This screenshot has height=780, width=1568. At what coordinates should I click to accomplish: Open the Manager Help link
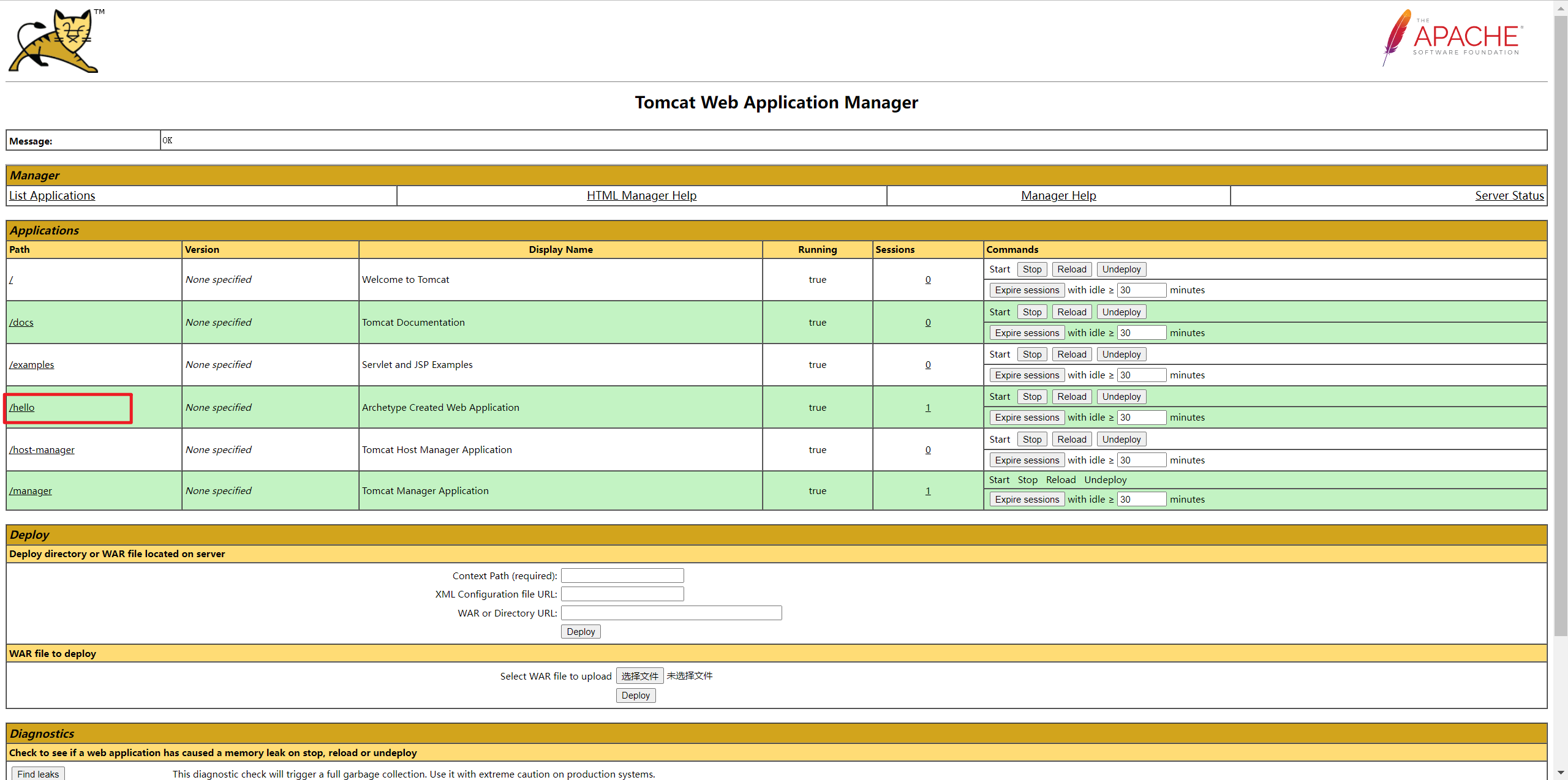pyautogui.click(x=1058, y=195)
